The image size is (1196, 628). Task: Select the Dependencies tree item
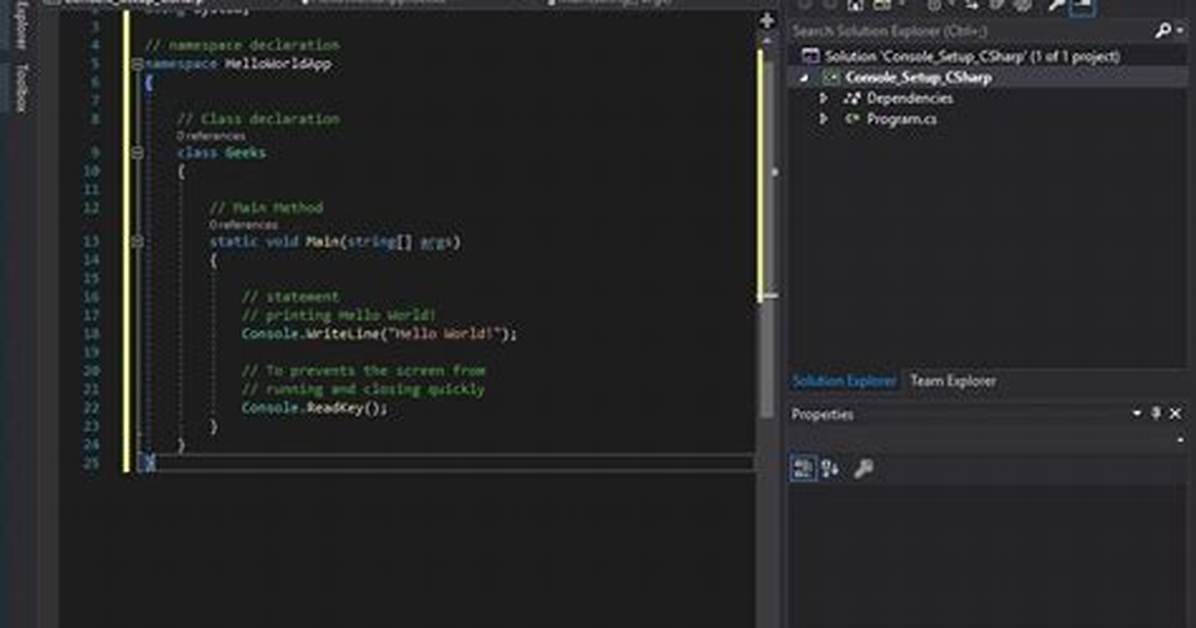pyautogui.click(x=909, y=98)
